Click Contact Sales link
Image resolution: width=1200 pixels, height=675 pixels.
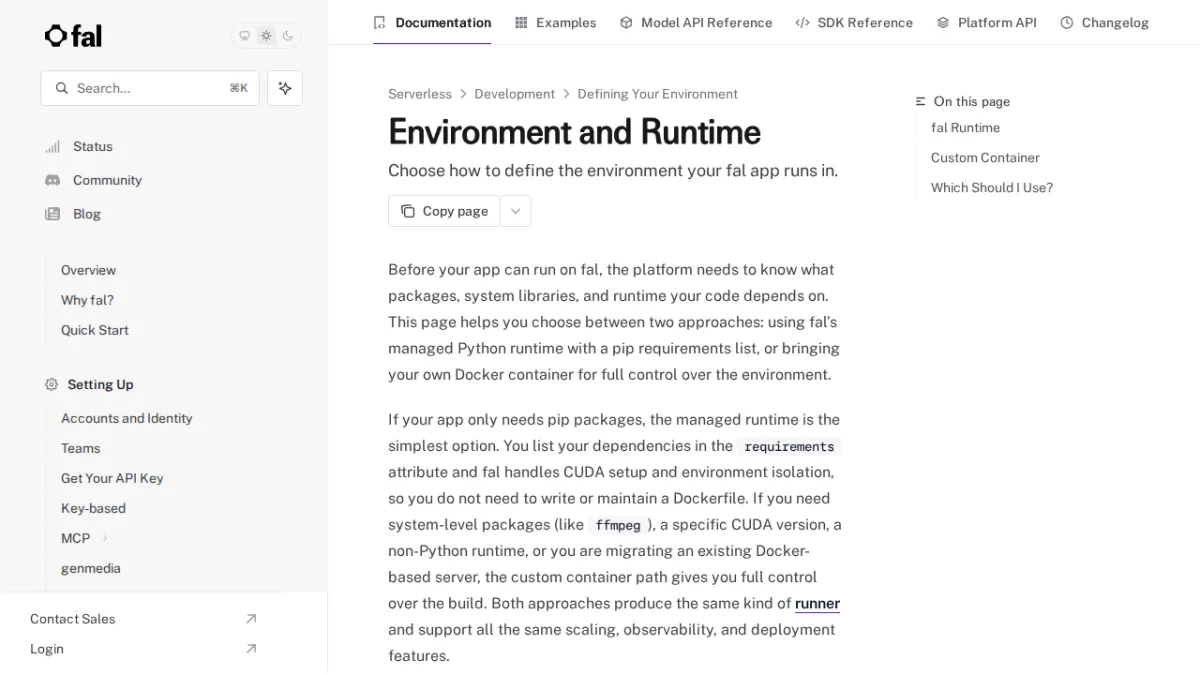[72, 619]
